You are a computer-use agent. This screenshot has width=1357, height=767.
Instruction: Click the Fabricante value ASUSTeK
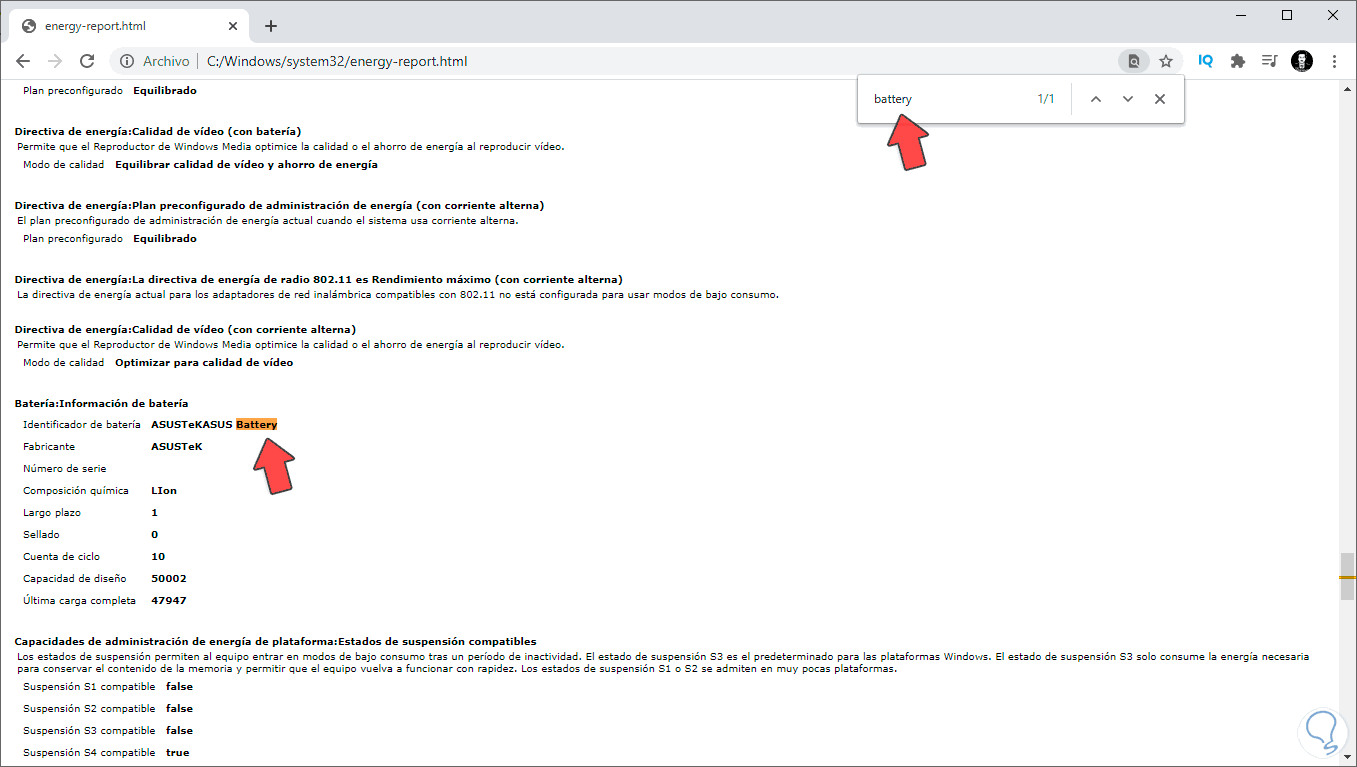(176, 447)
